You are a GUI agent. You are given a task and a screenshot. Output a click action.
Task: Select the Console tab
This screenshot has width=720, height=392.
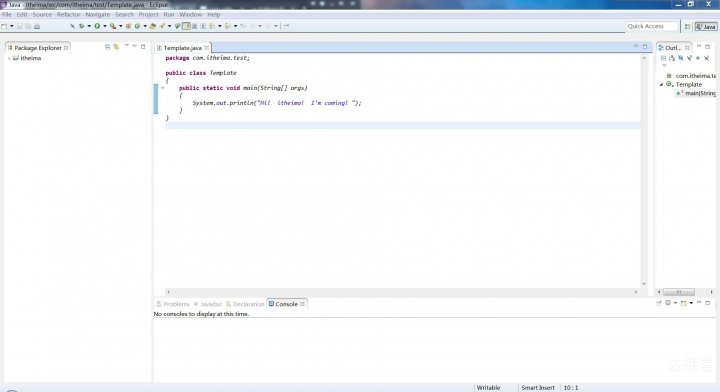(x=287, y=304)
